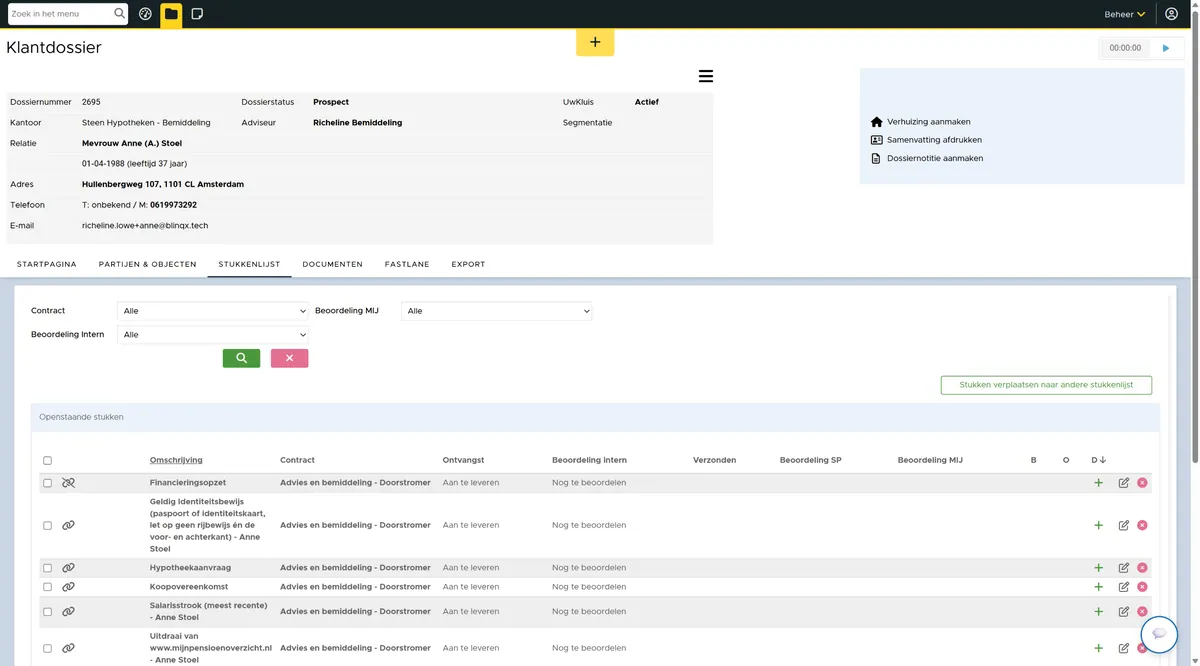Check the Financieringsopzet row checkbox
The height and width of the screenshot is (666, 1200).
coord(47,483)
